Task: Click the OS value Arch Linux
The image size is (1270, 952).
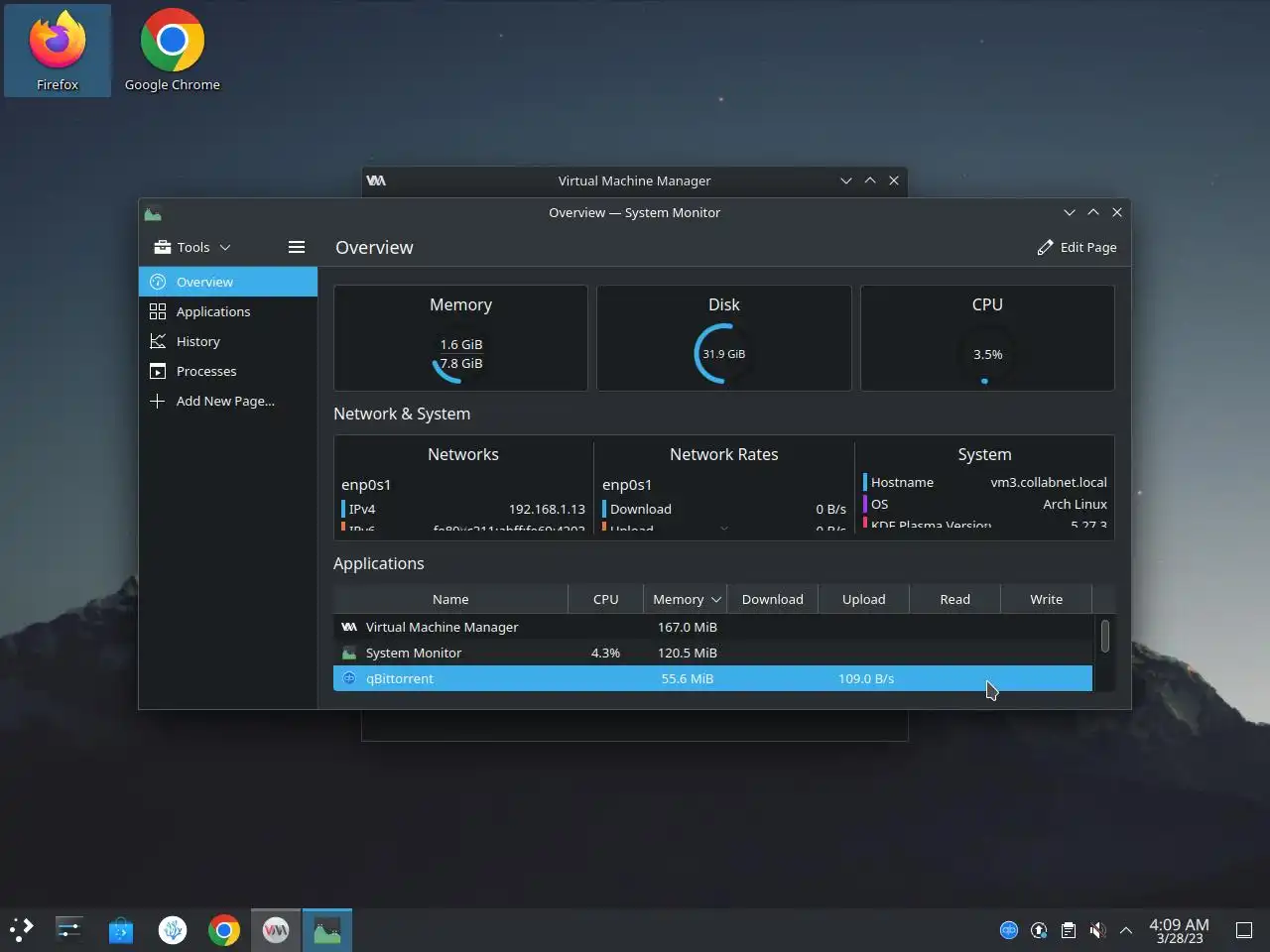Action: tap(1075, 504)
